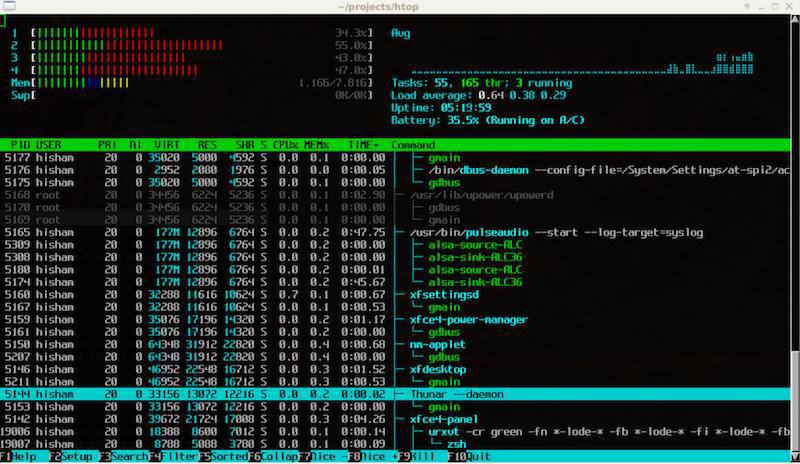Sort by the PID column header
This screenshot has height=464, width=800.
(20, 145)
